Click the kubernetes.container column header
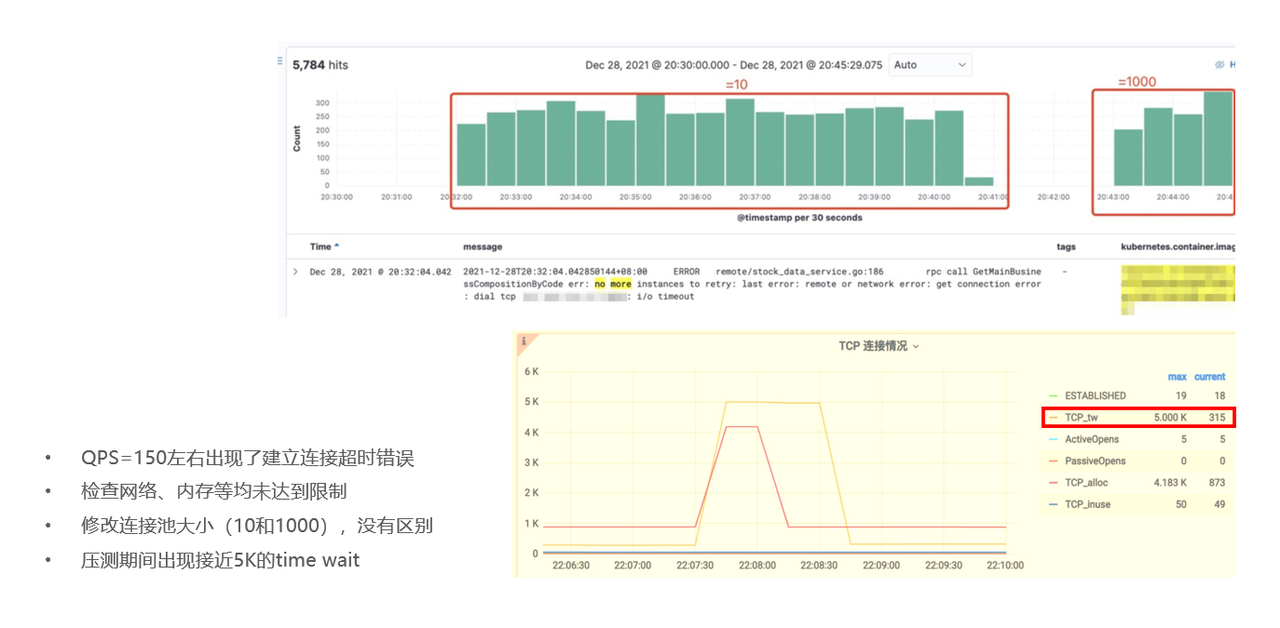Viewport: 1280px width, 628px height. point(1176,246)
